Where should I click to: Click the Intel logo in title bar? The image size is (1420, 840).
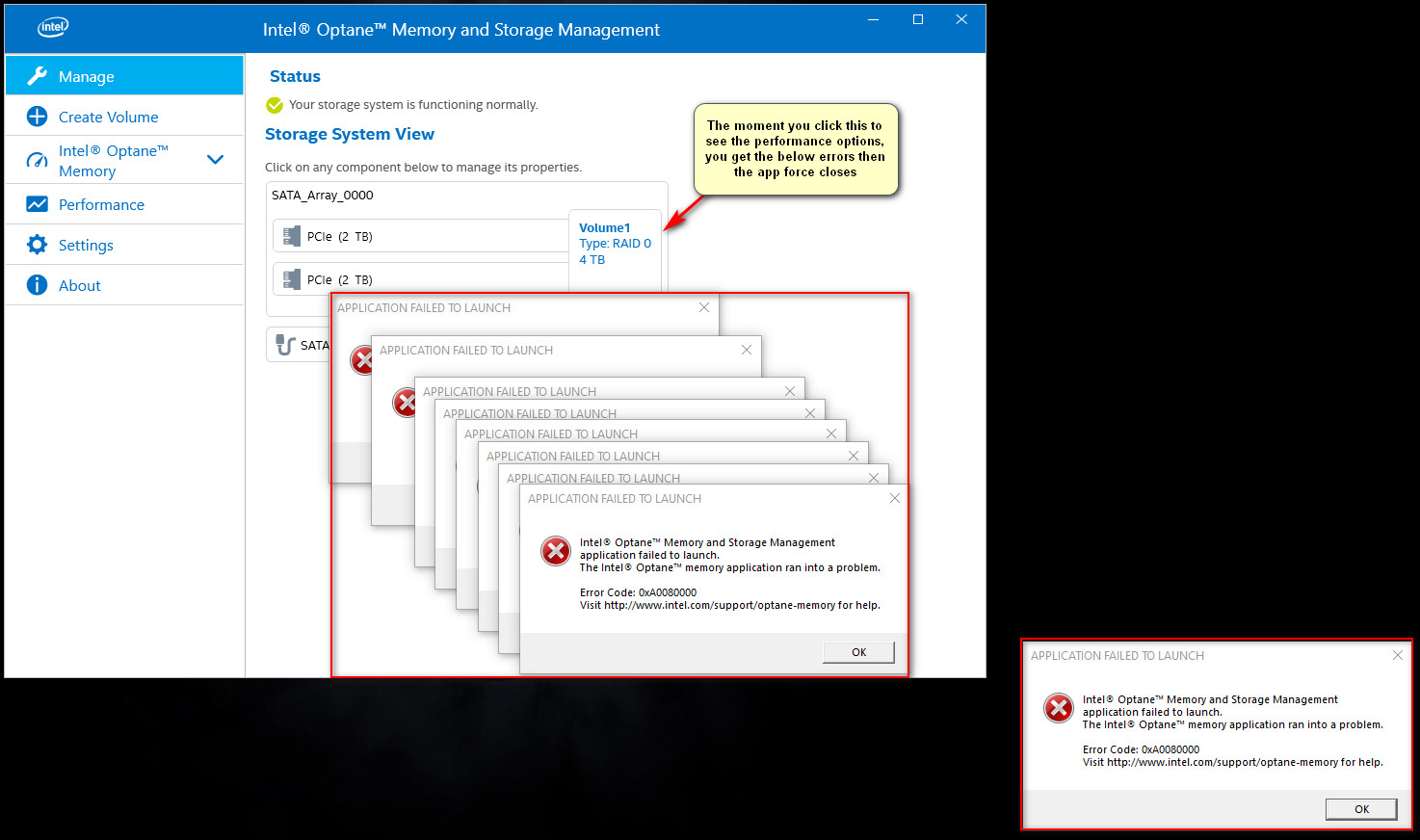click(53, 27)
